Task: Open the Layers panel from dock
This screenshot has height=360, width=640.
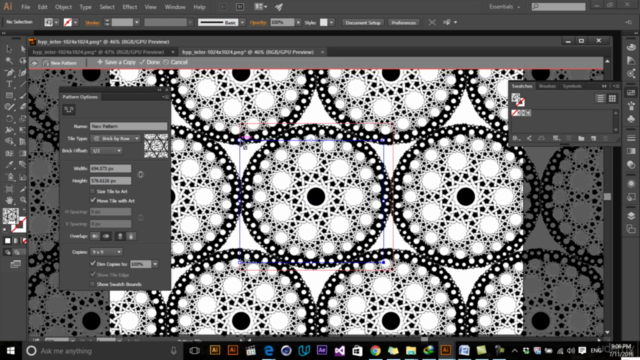Action: point(631,216)
